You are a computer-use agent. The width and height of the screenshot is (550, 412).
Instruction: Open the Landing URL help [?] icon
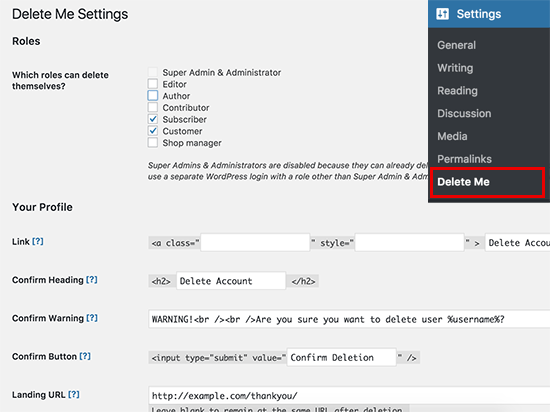(74, 394)
